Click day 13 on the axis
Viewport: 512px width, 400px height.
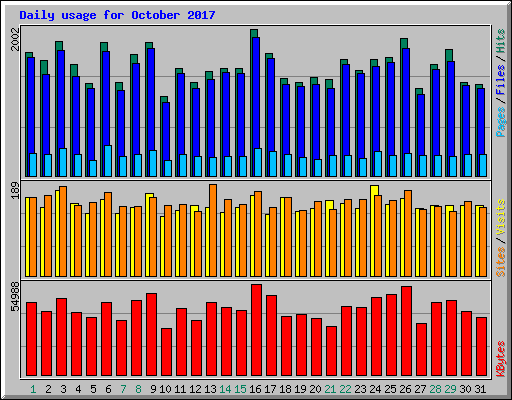(x=210, y=389)
